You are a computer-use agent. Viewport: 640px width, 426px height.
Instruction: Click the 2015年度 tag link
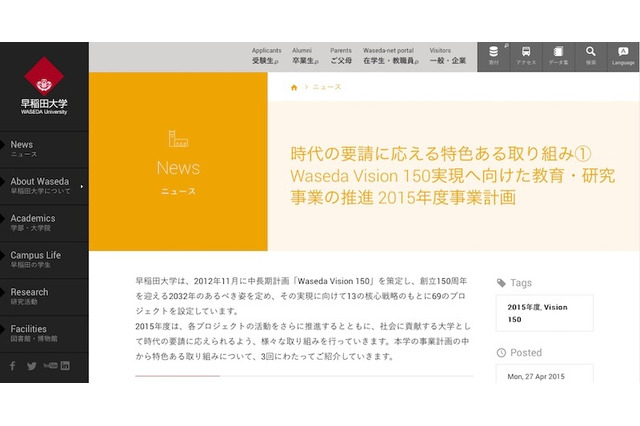click(x=524, y=307)
